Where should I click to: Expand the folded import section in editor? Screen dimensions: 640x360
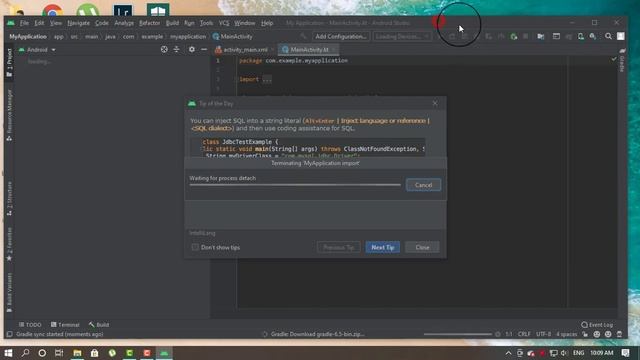tap(267, 79)
